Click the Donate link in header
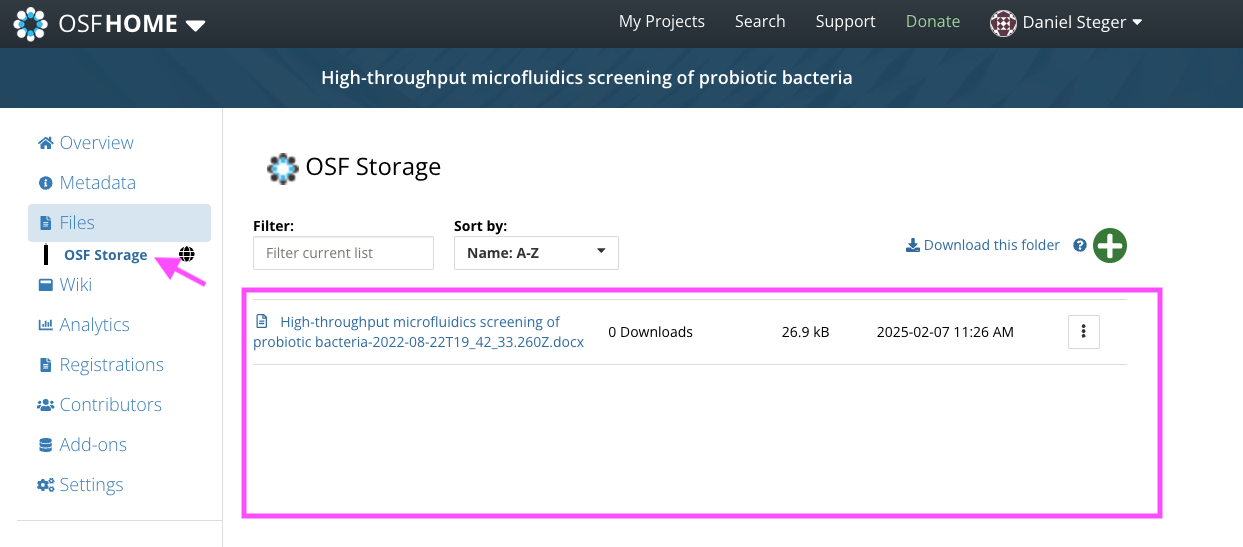Viewport: 1243px width, 547px height. (x=932, y=22)
